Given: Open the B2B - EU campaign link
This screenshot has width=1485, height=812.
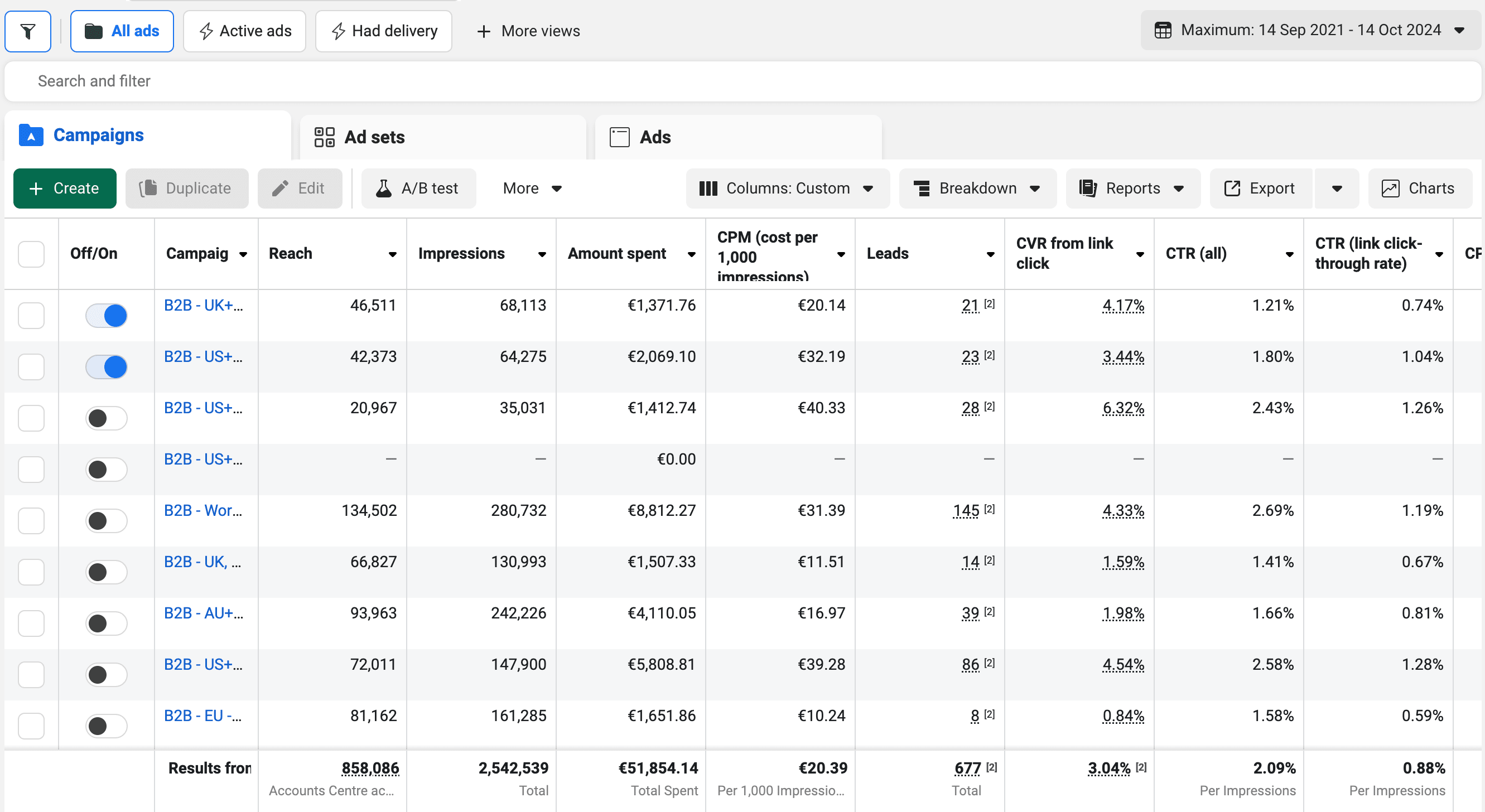Looking at the screenshot, I should click(x=202, y=716).
